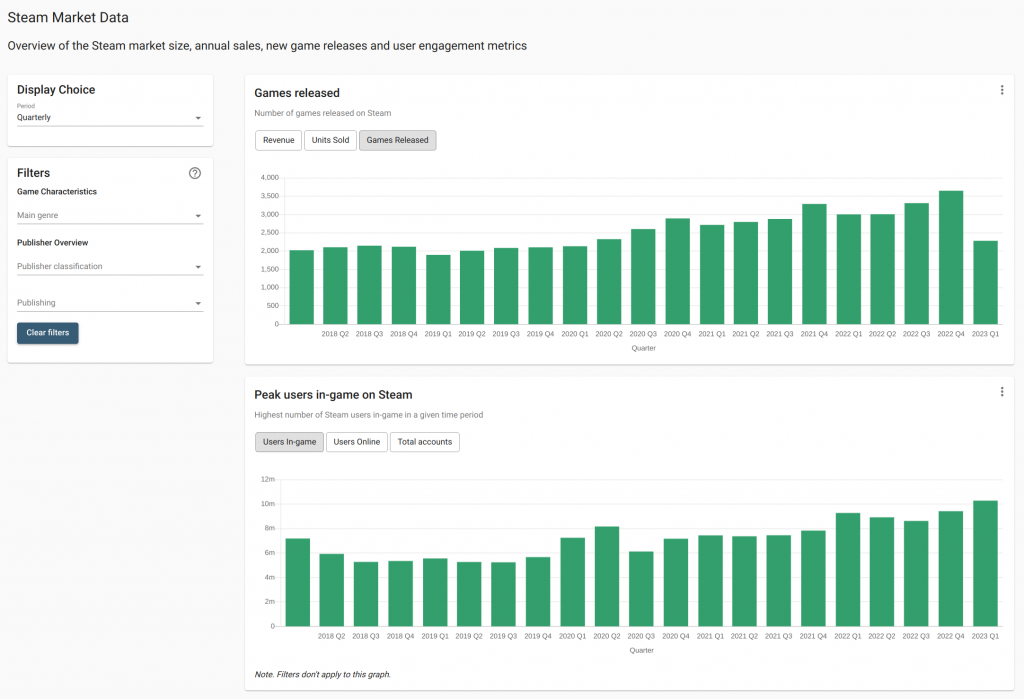Screen dimensions: 1024x699
Task: Click the 2020 Q3 bar in Peak users chart
Action: 641,589
